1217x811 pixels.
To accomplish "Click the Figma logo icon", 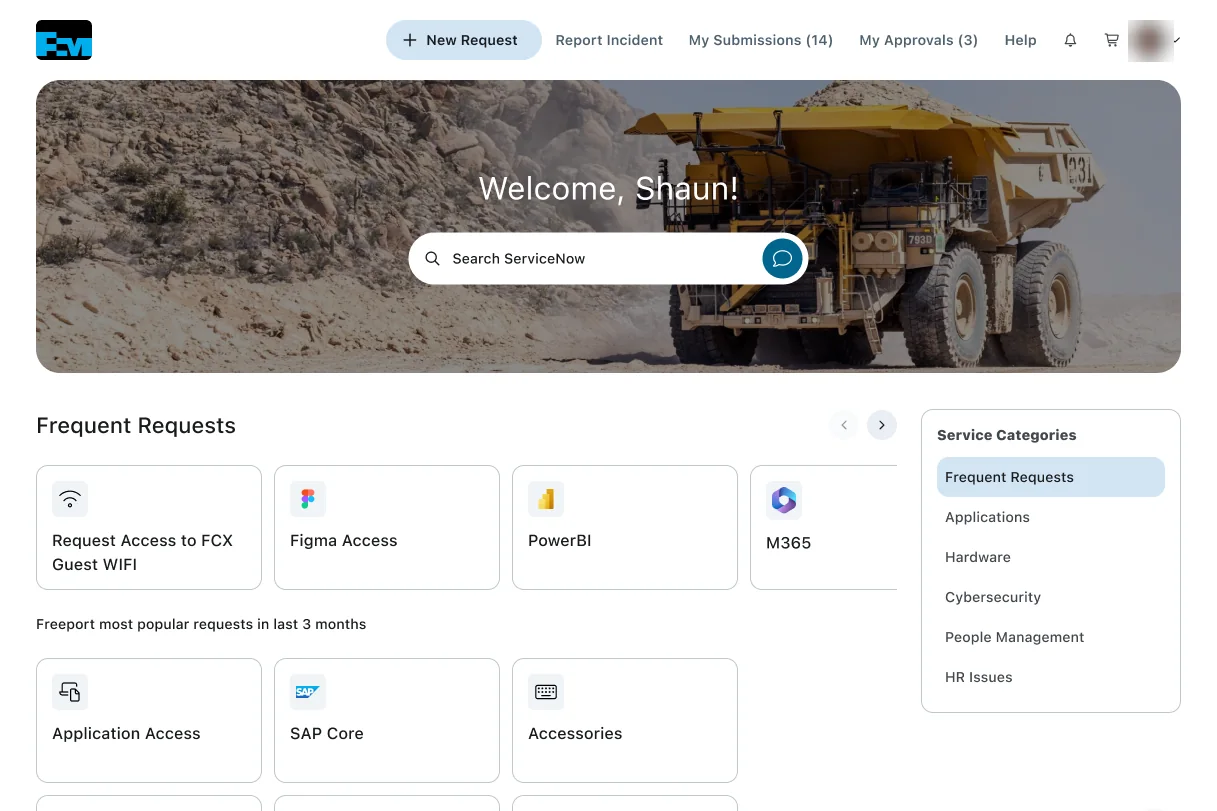I will click(x=308, y=499).
